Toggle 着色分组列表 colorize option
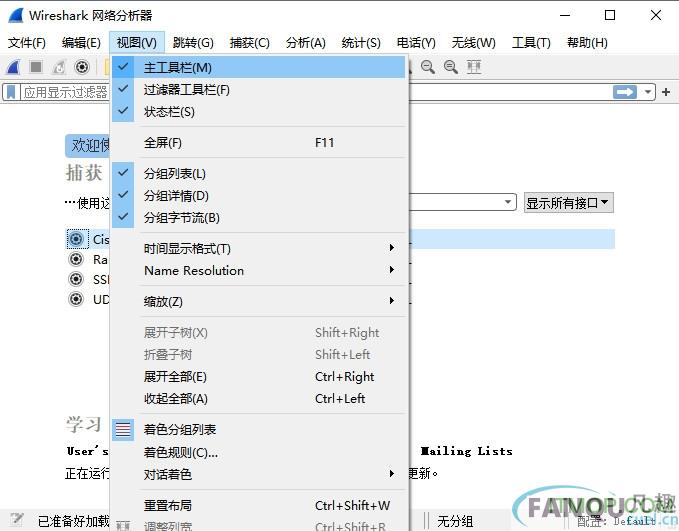The width and height of the screenshot is (679, 531). click(x=259, y=430)
